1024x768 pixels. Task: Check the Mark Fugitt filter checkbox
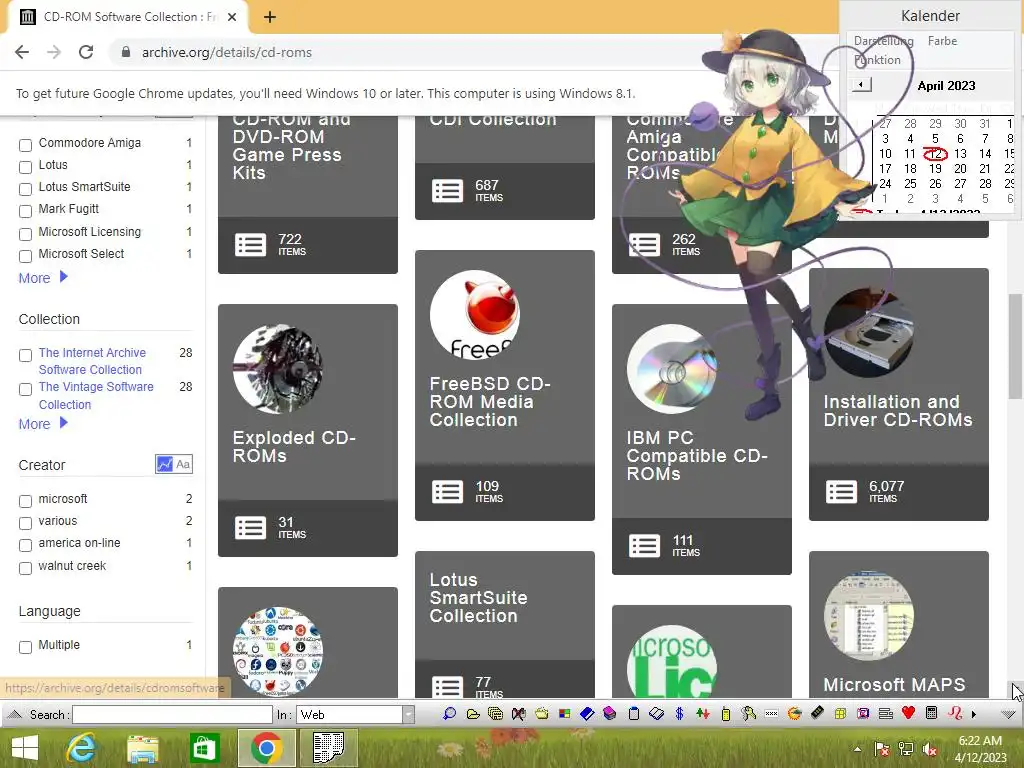tap(25, 212)
